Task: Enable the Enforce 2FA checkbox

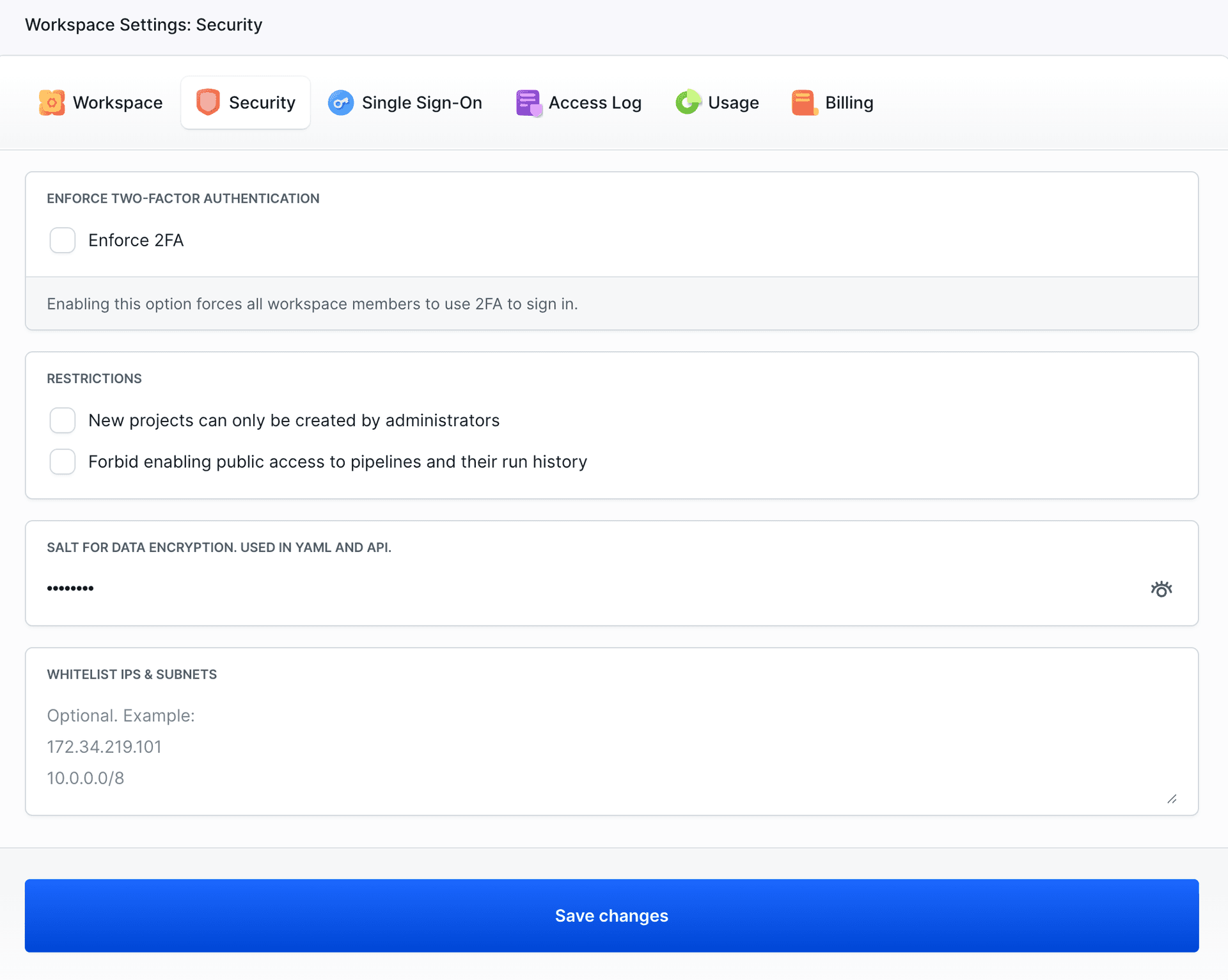Action: pyautogui.click(x=63, y=241)
